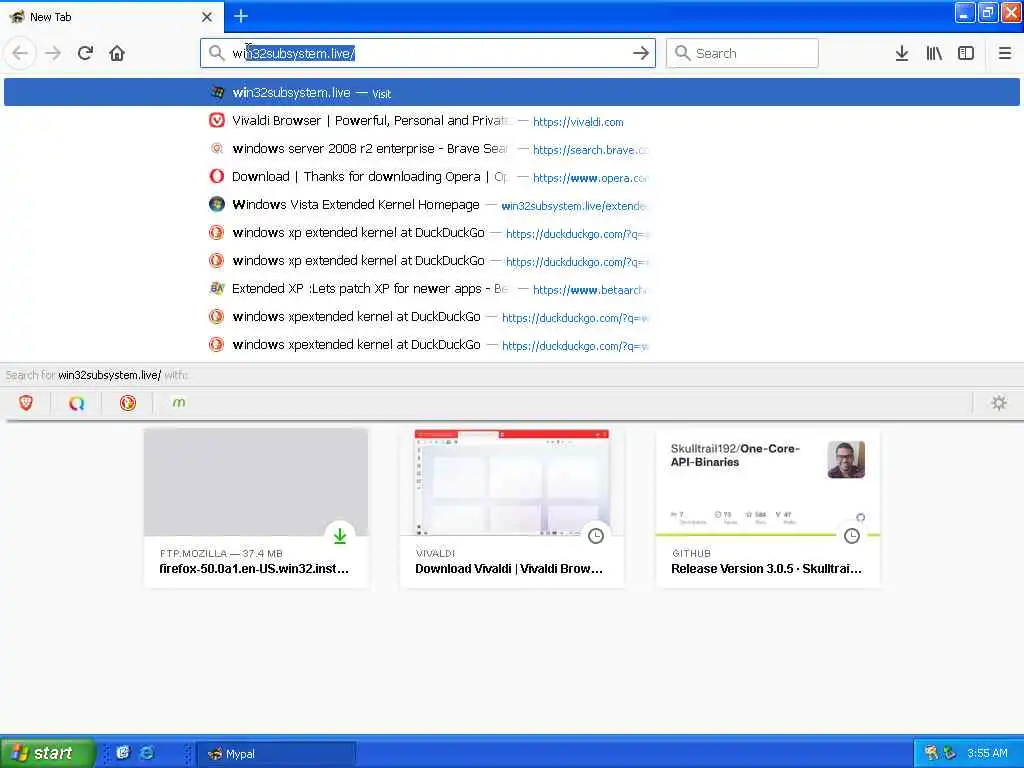Image resolution: width=1024 pixels, height=768 pixels.
Task: Click clock history icon on GitHub card
Action: 852,536
